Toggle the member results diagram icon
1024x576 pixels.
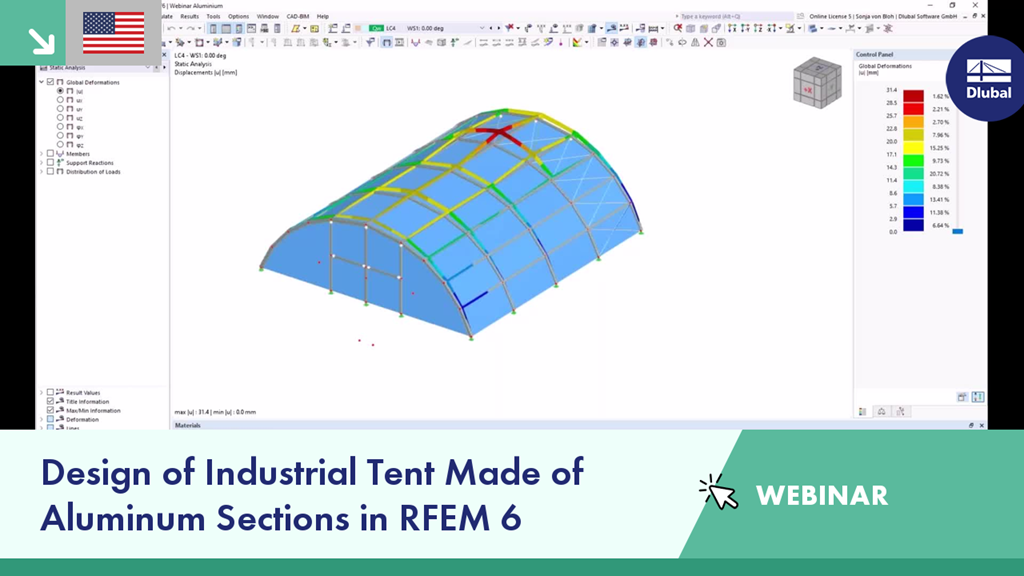pos(415,42)
